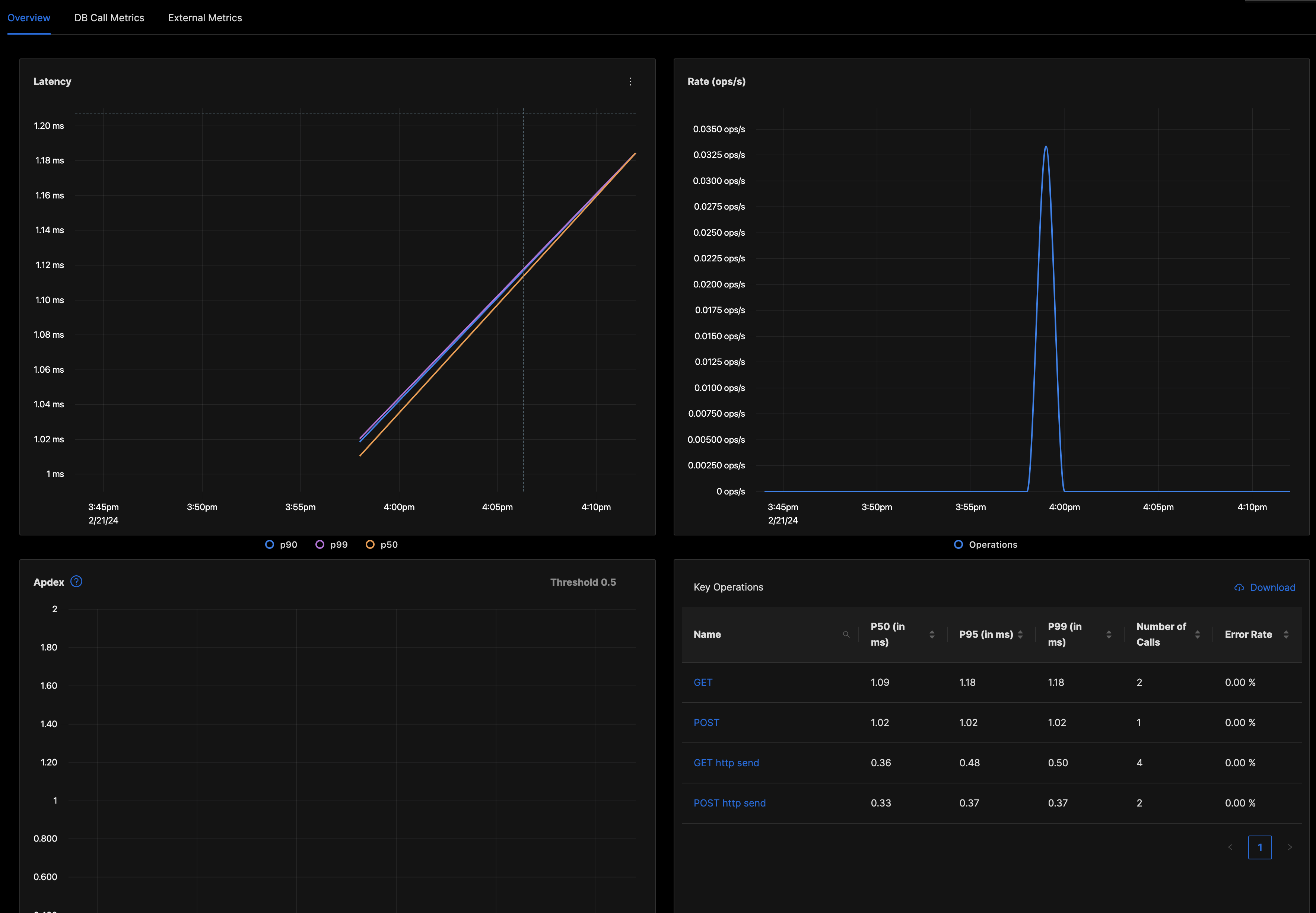Click the Latency panel title
Image resolution: width=1316 pixels, height=913 pixels.
pos(52,82)
